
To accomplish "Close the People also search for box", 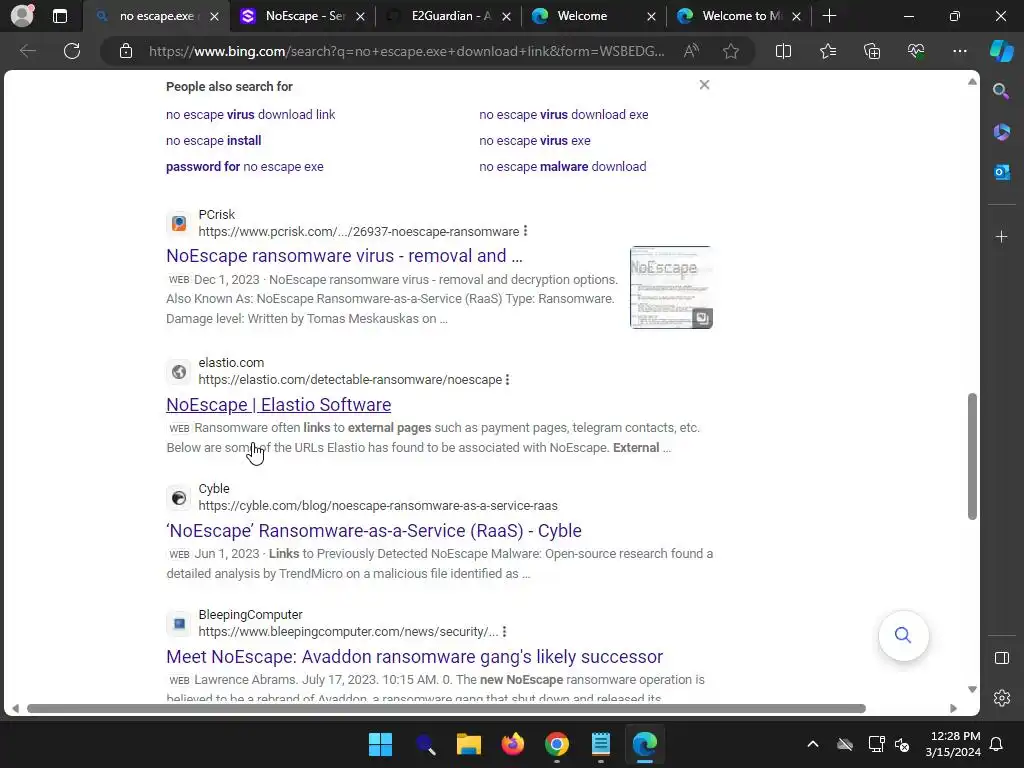I will [704, 85].
